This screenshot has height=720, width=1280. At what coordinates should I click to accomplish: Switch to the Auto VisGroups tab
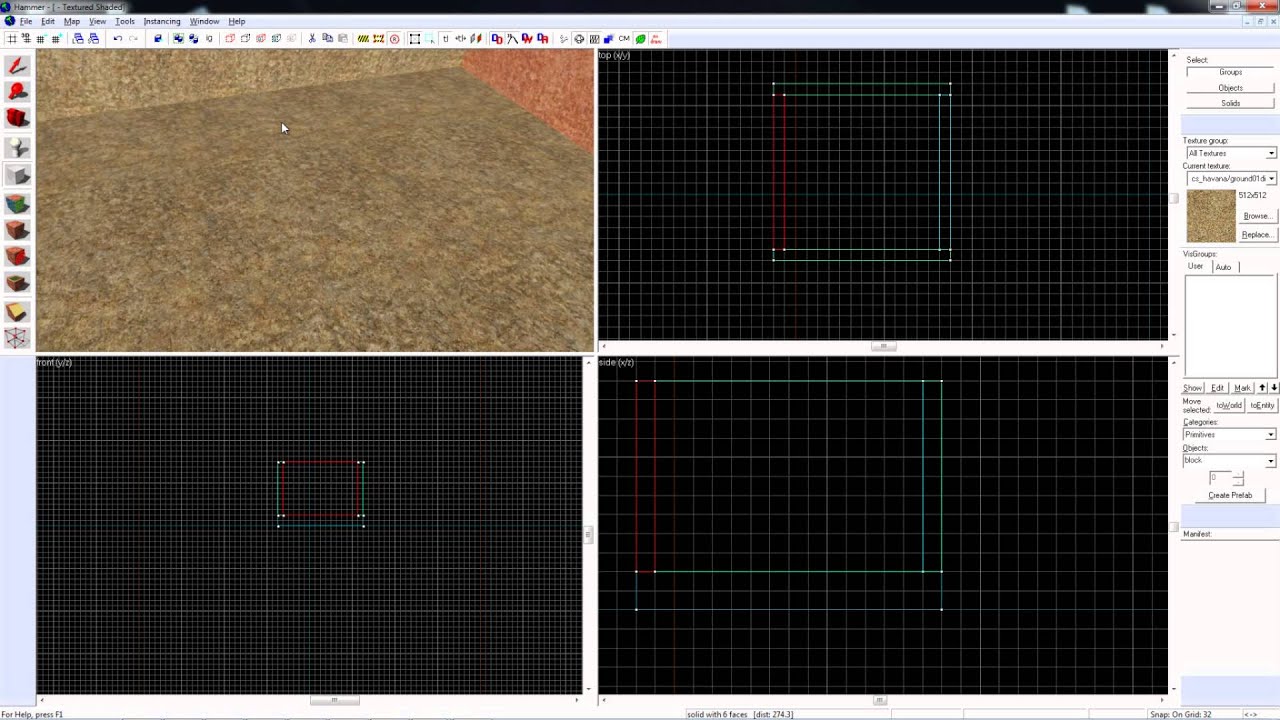[1224, 267]
